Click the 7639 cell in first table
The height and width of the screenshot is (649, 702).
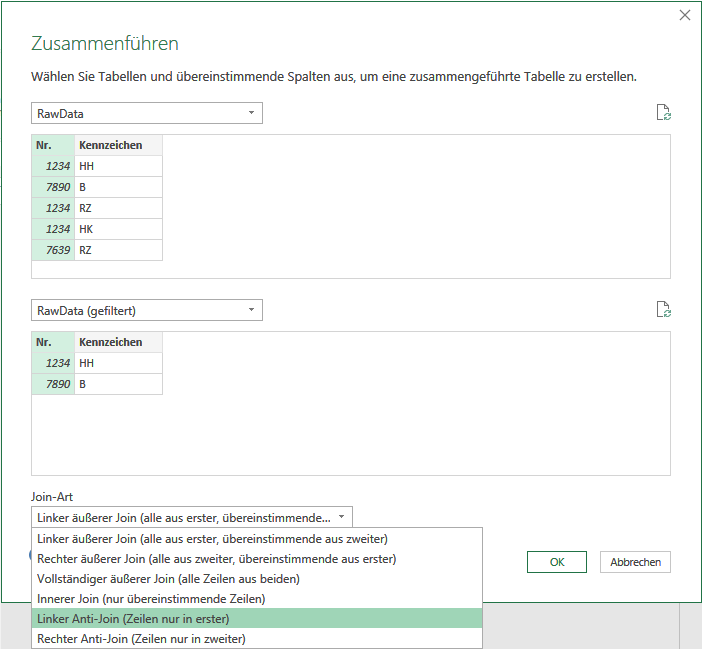[x=53, y=250]
